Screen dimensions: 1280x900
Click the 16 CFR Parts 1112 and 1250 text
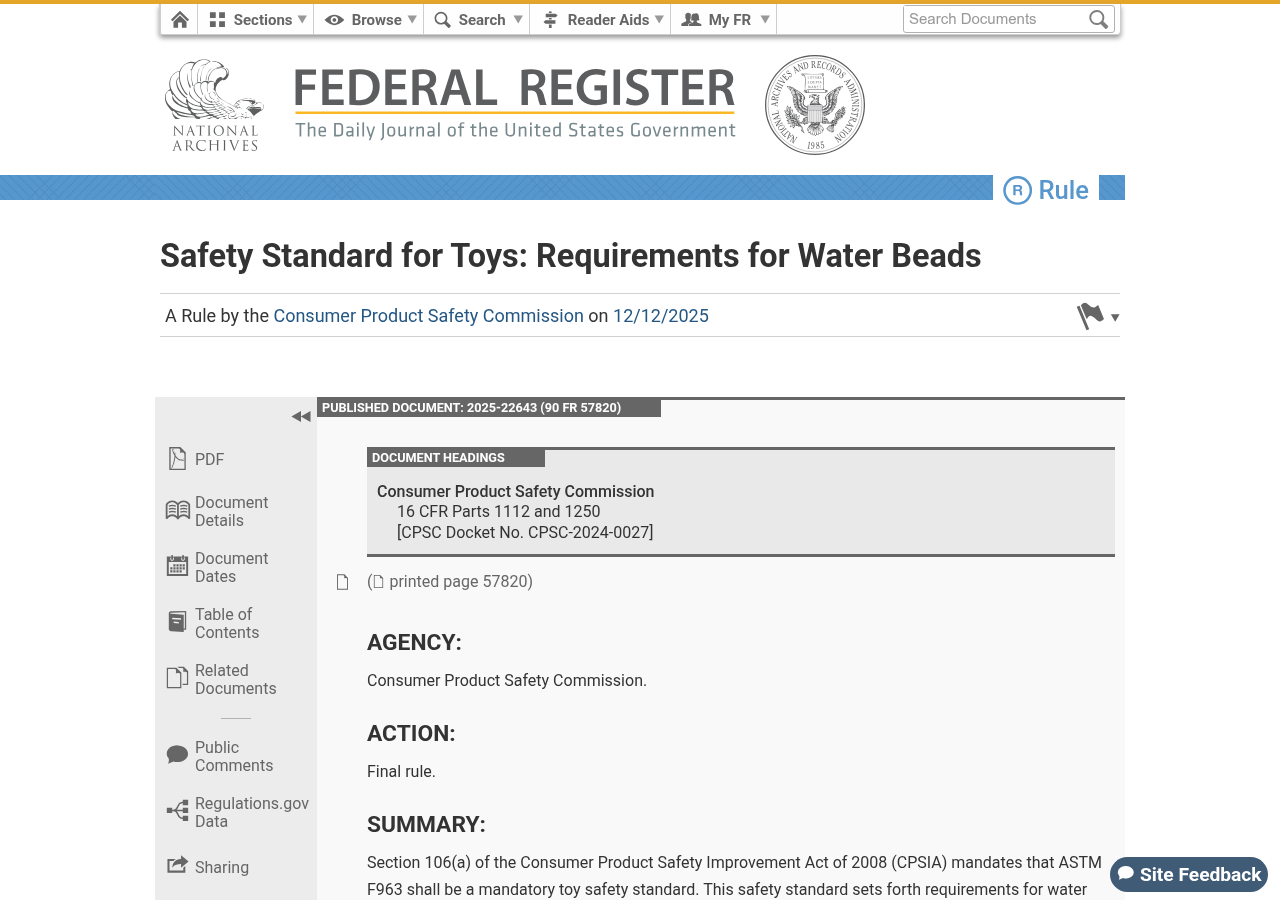(x=499, y=512)
